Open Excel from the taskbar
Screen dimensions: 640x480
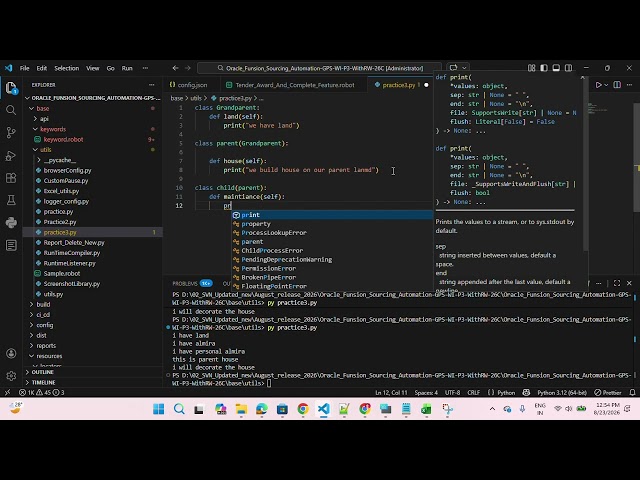(x=426, y=409)
